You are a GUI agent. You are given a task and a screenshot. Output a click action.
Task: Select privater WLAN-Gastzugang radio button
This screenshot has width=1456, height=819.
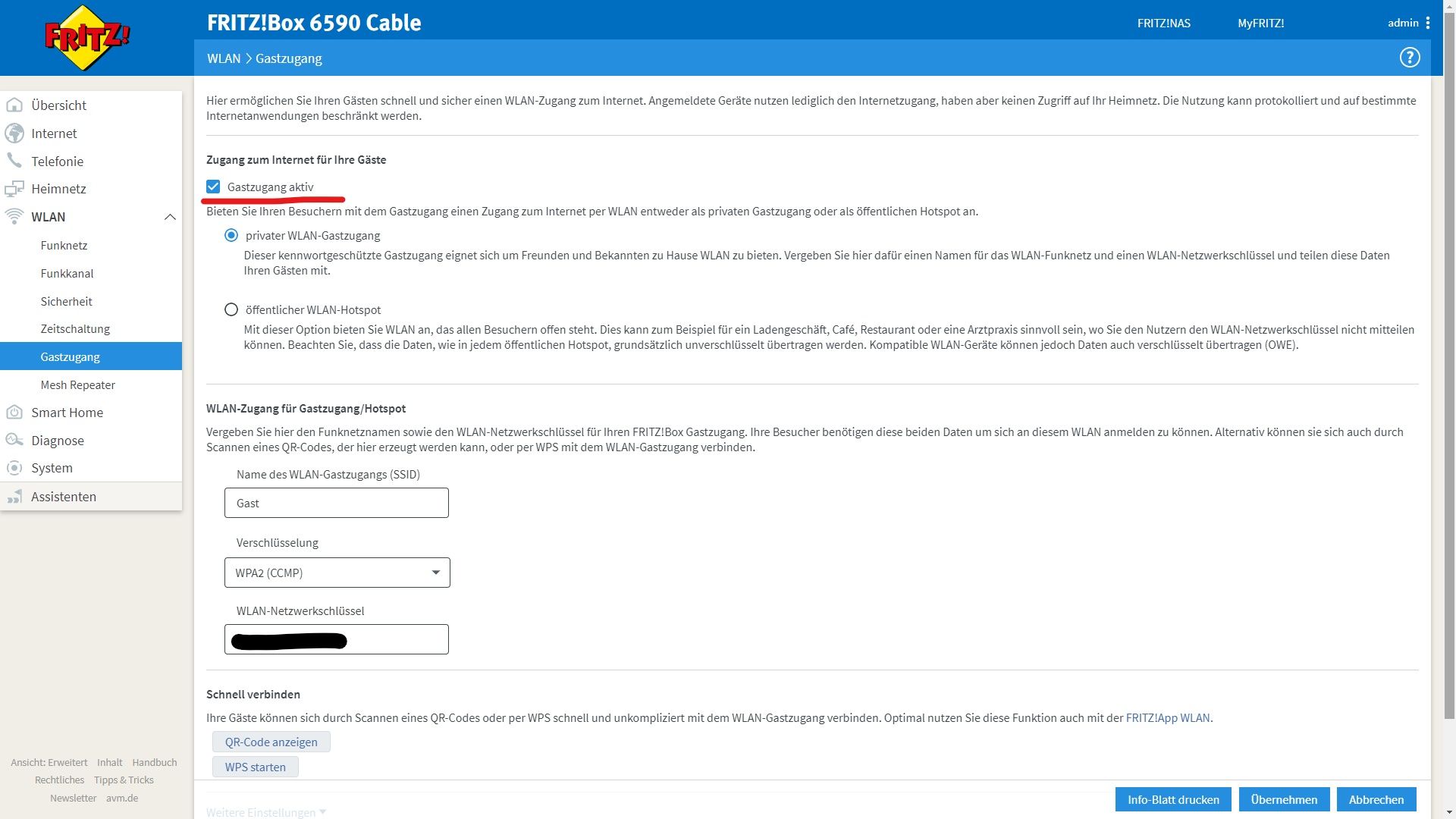click(x=231, y=236)
